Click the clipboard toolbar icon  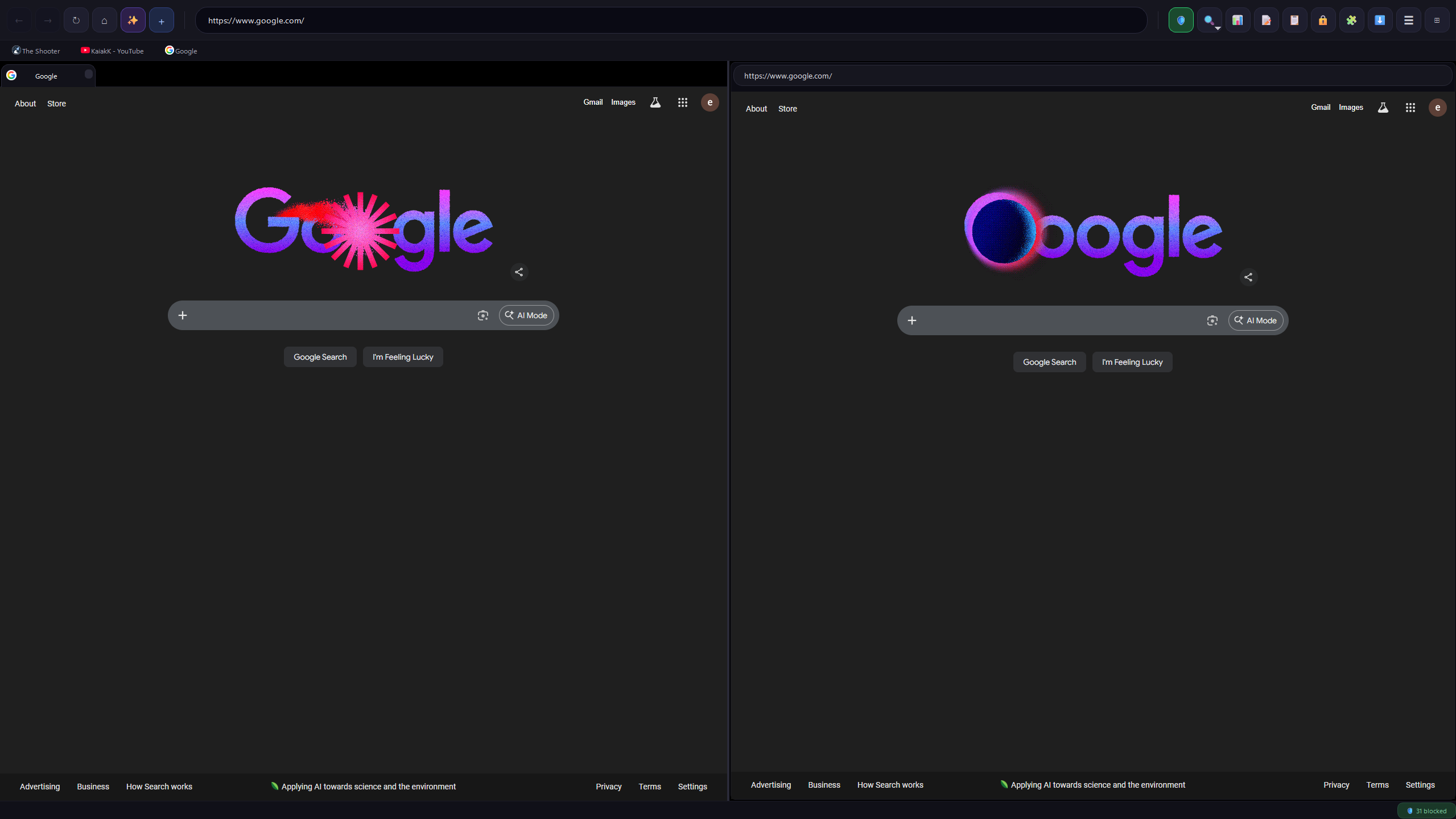point(1294,20)
